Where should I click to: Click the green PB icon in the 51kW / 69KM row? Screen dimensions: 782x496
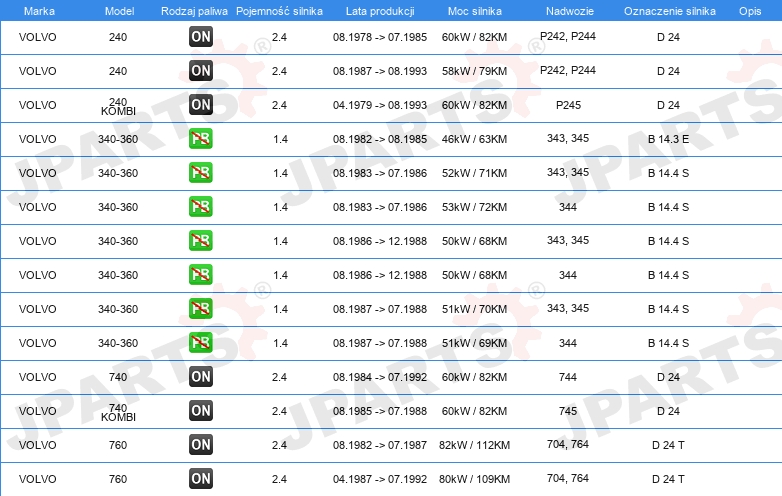click(201, 342)
